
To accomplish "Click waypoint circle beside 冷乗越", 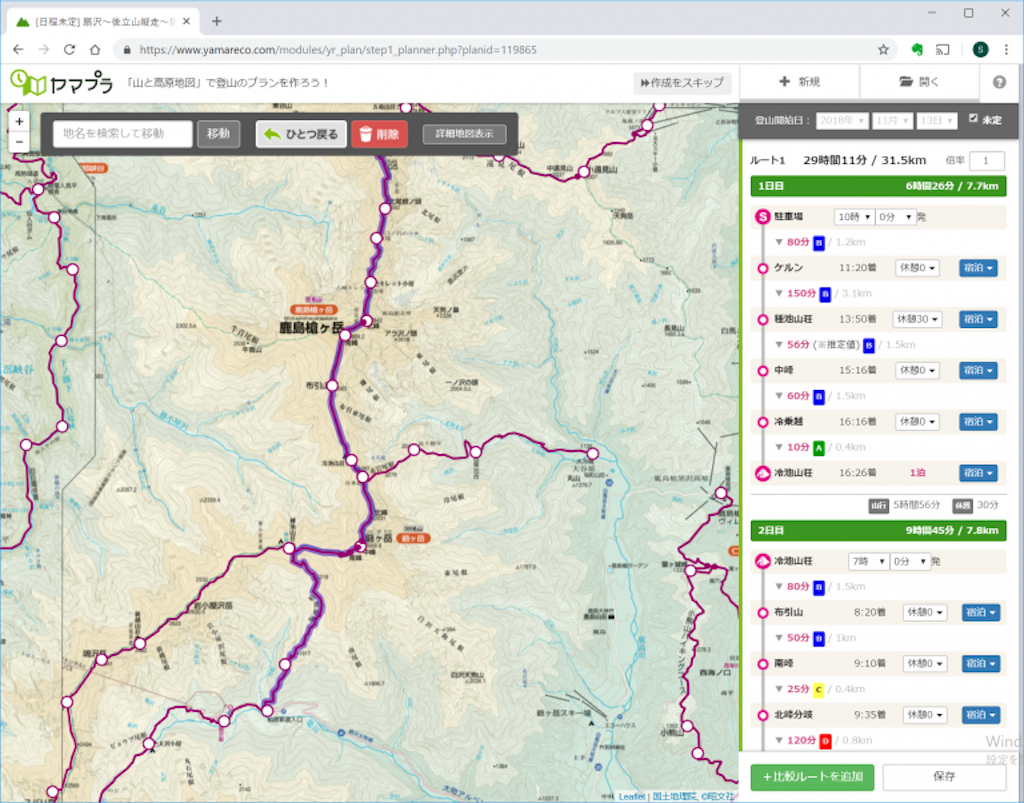I will click(762, 422).
